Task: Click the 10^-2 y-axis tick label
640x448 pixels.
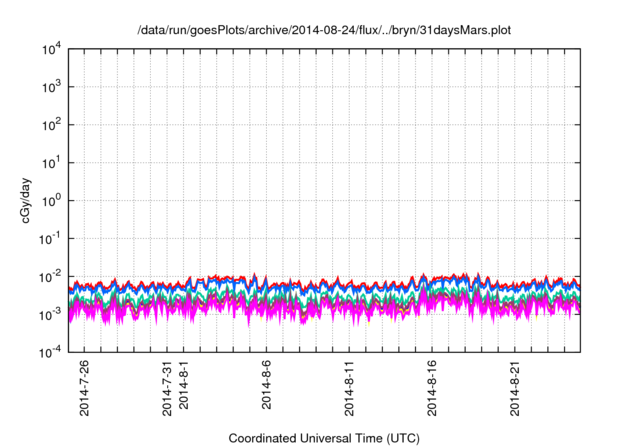Action: pos(50,277)
